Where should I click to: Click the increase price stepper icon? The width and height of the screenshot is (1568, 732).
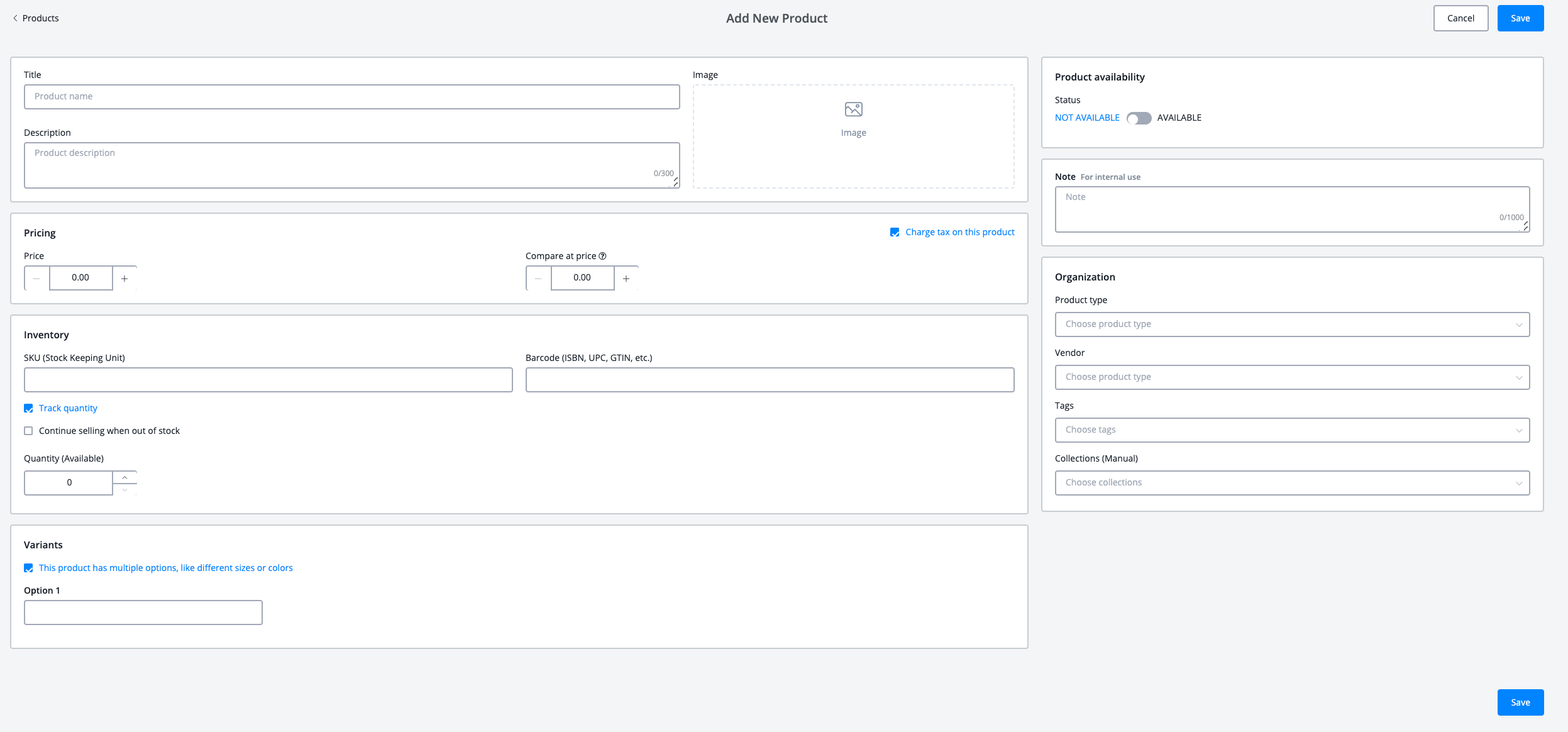pos(123,278)
